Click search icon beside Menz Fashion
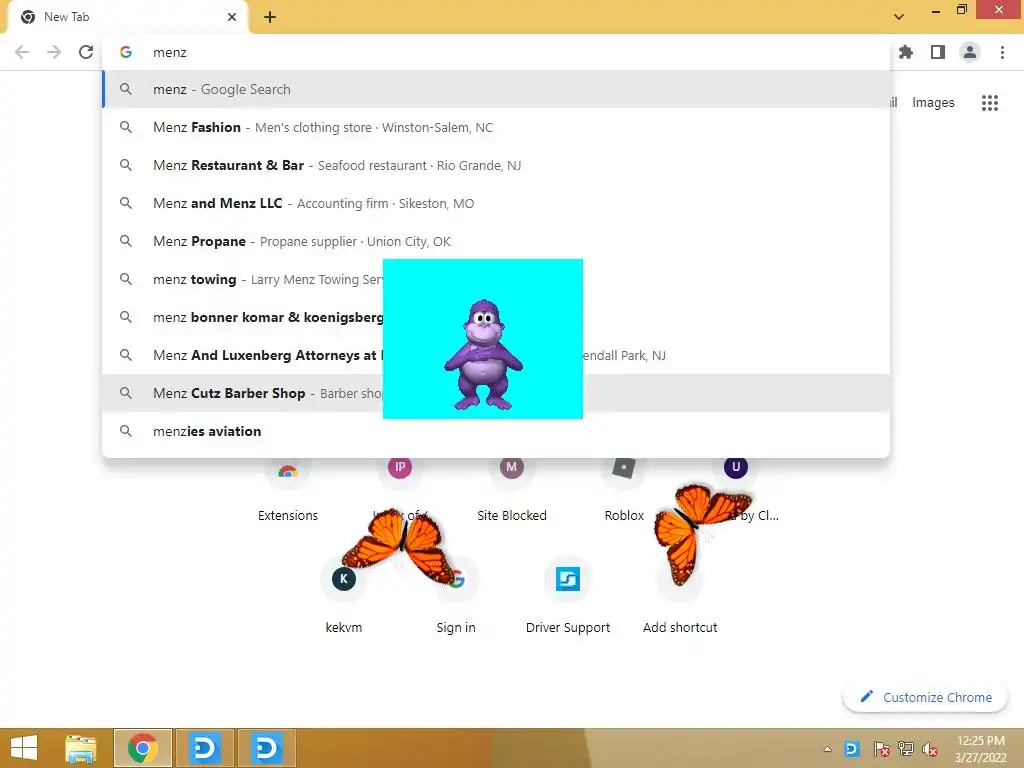 pos(126,127)
